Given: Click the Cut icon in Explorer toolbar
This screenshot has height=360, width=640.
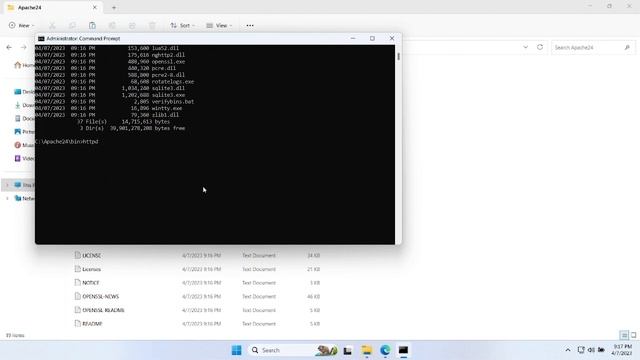Looking at the screenshot, I should (x=52, y=26).
